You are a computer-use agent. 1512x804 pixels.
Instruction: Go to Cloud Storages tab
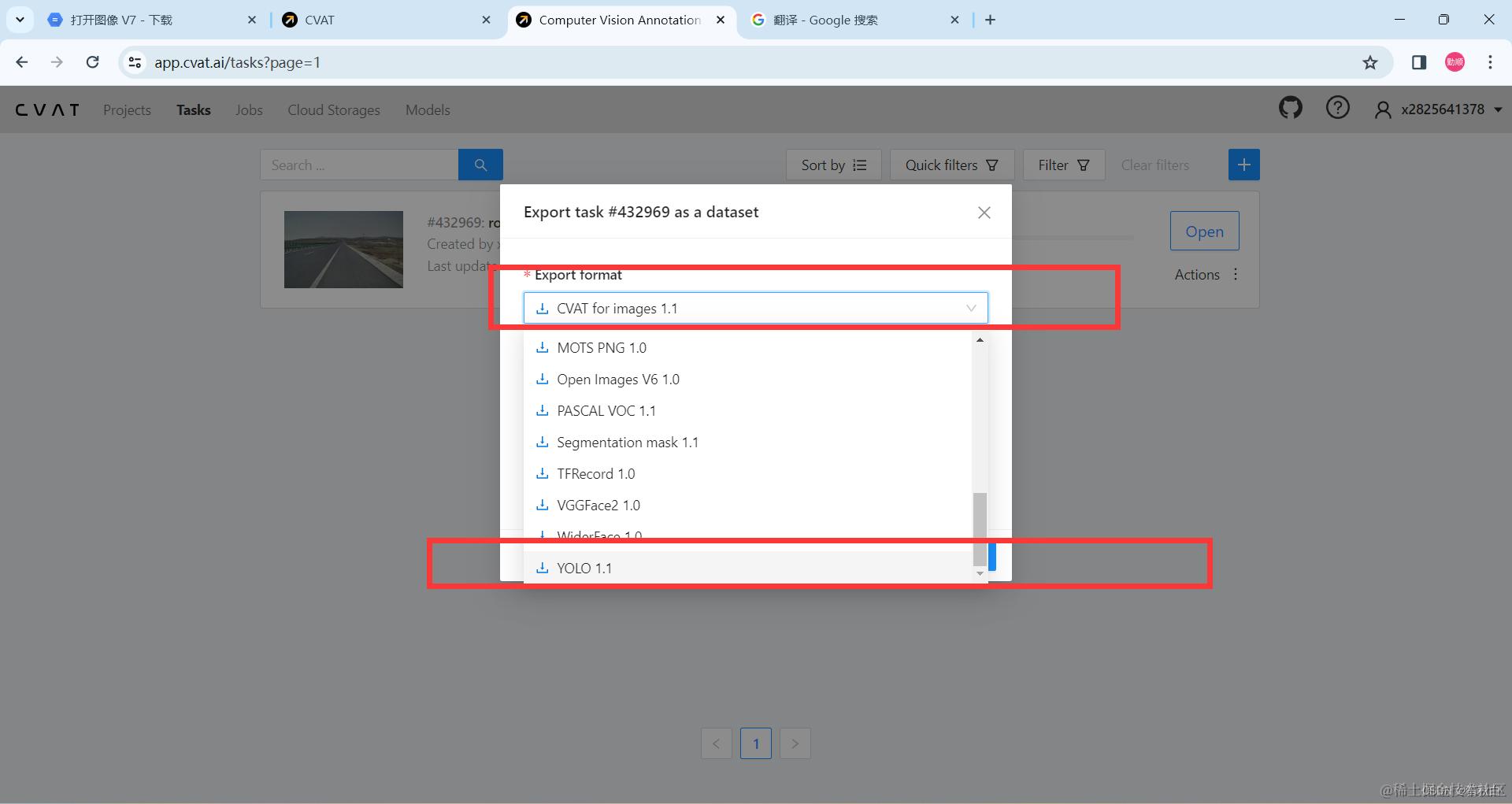pos(334,109)
